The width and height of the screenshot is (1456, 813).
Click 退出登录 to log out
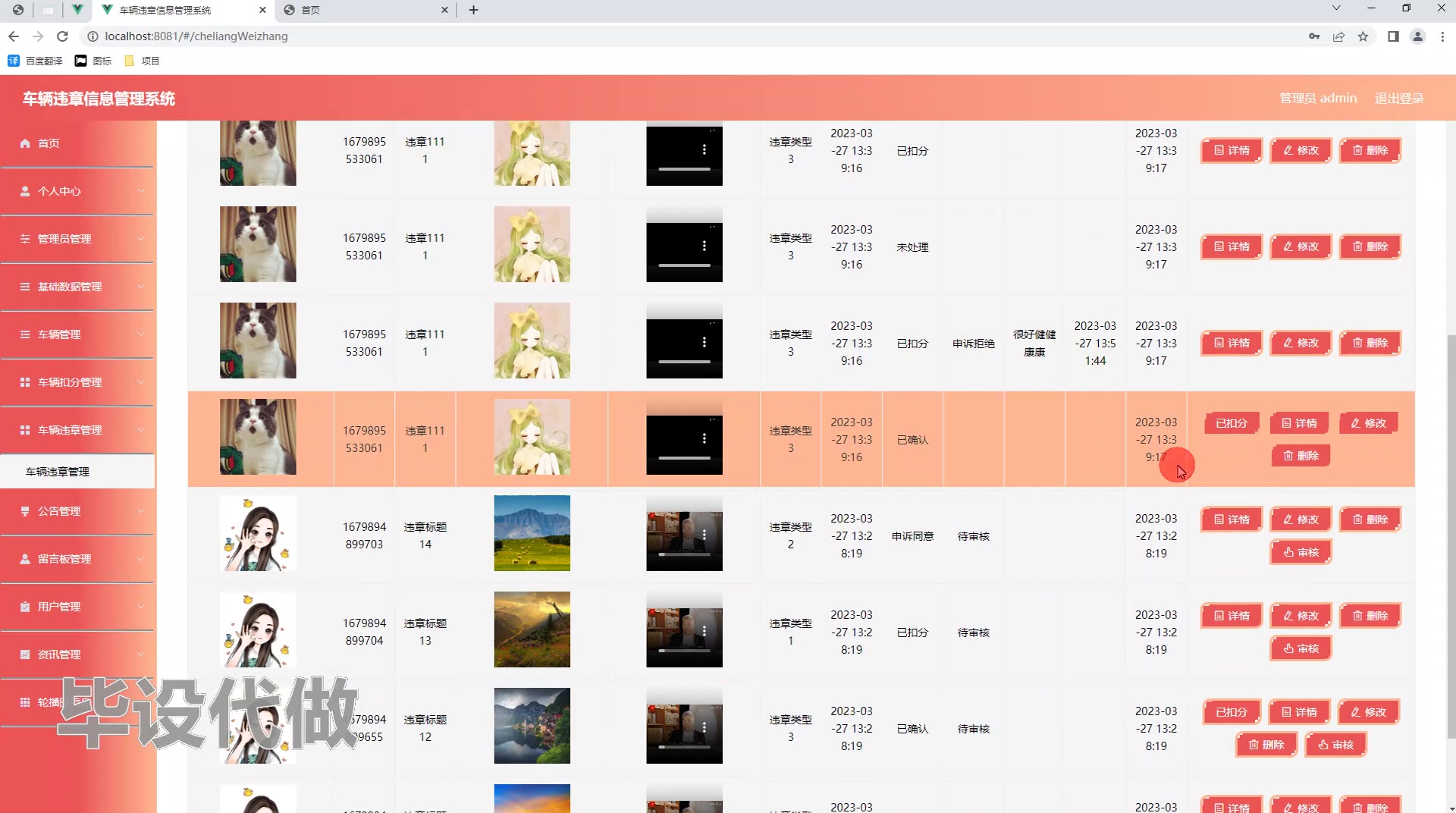click(x=1399, y=99)
